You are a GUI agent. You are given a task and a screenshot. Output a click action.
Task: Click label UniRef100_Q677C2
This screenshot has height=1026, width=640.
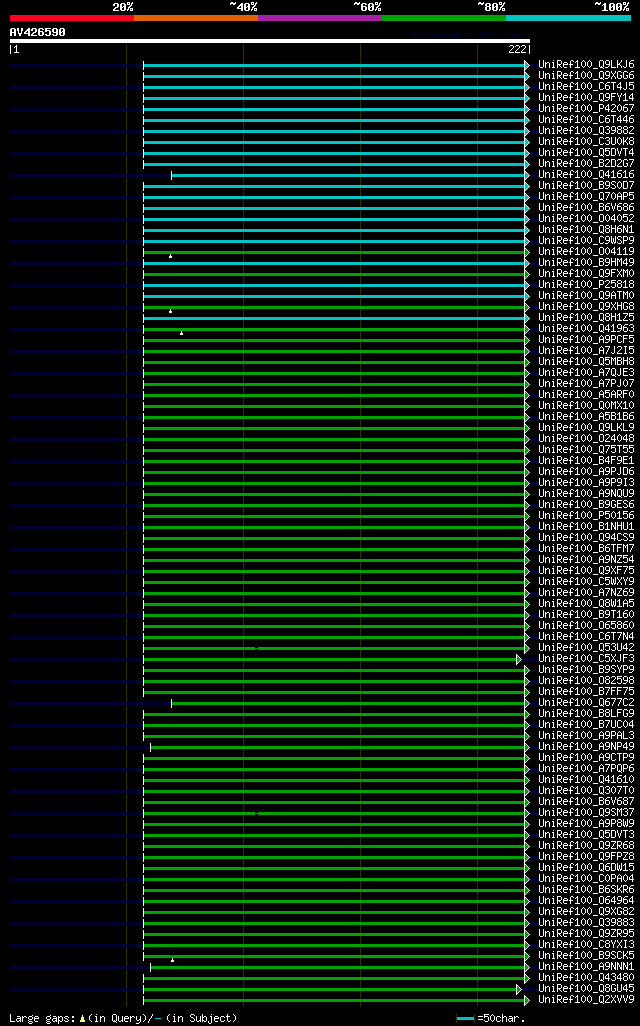(586, 703)
